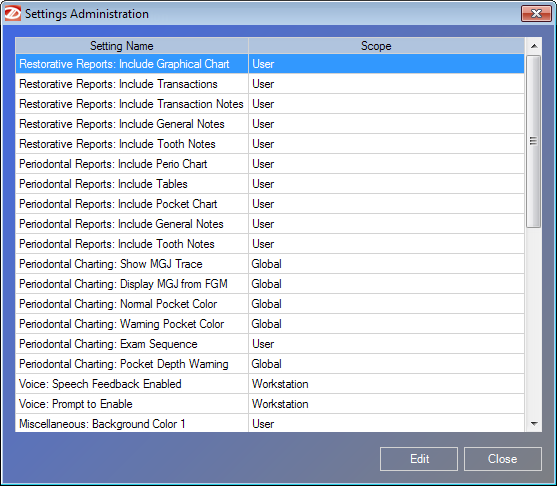This screenshot has width=557, height=486.
Task: Select Voice: Speech Feedback Enabled row
Action: click(270, 384)
